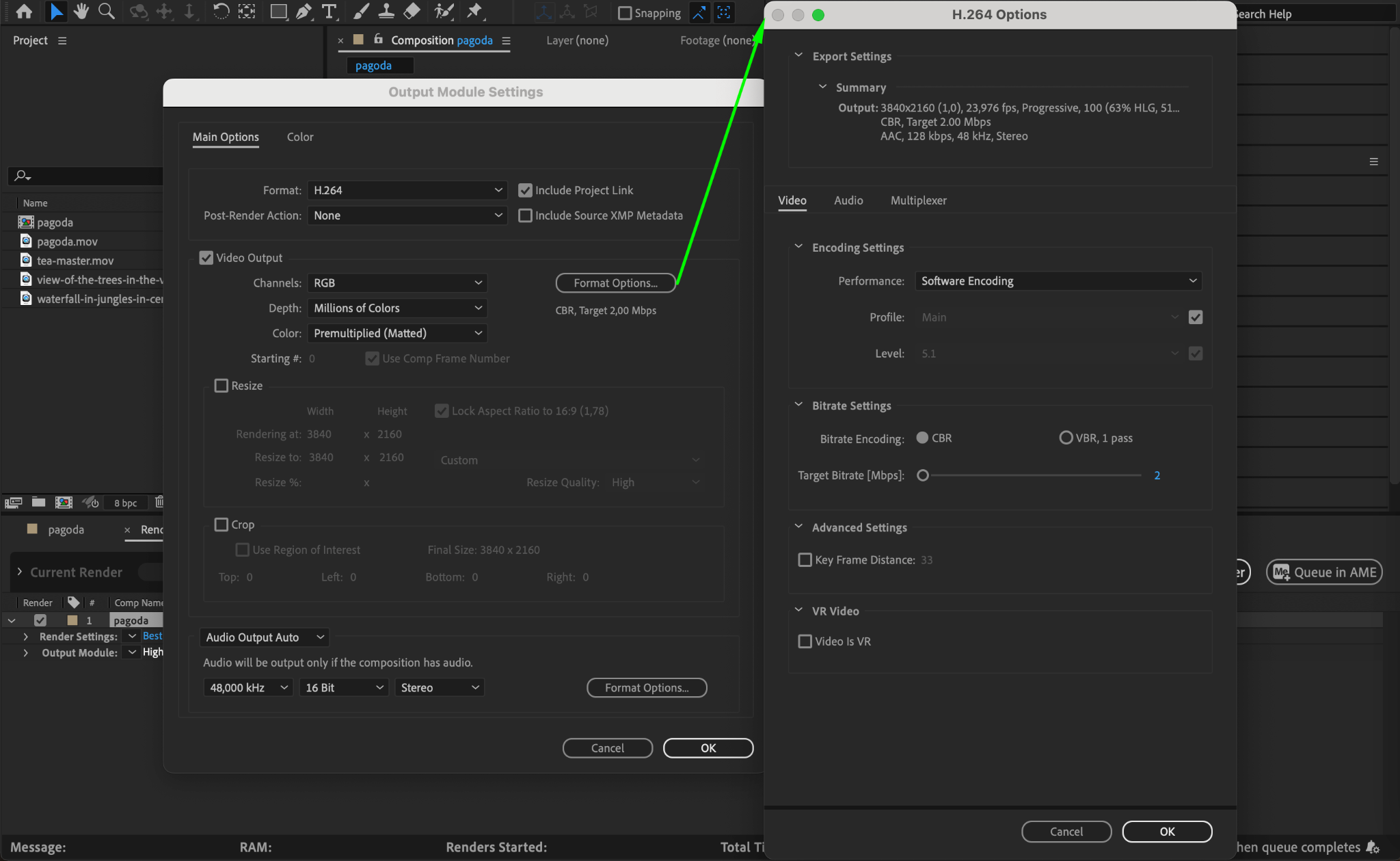Open the Performance Software Encoding dropdown

pyautogui.click(x=1058, y=281)
